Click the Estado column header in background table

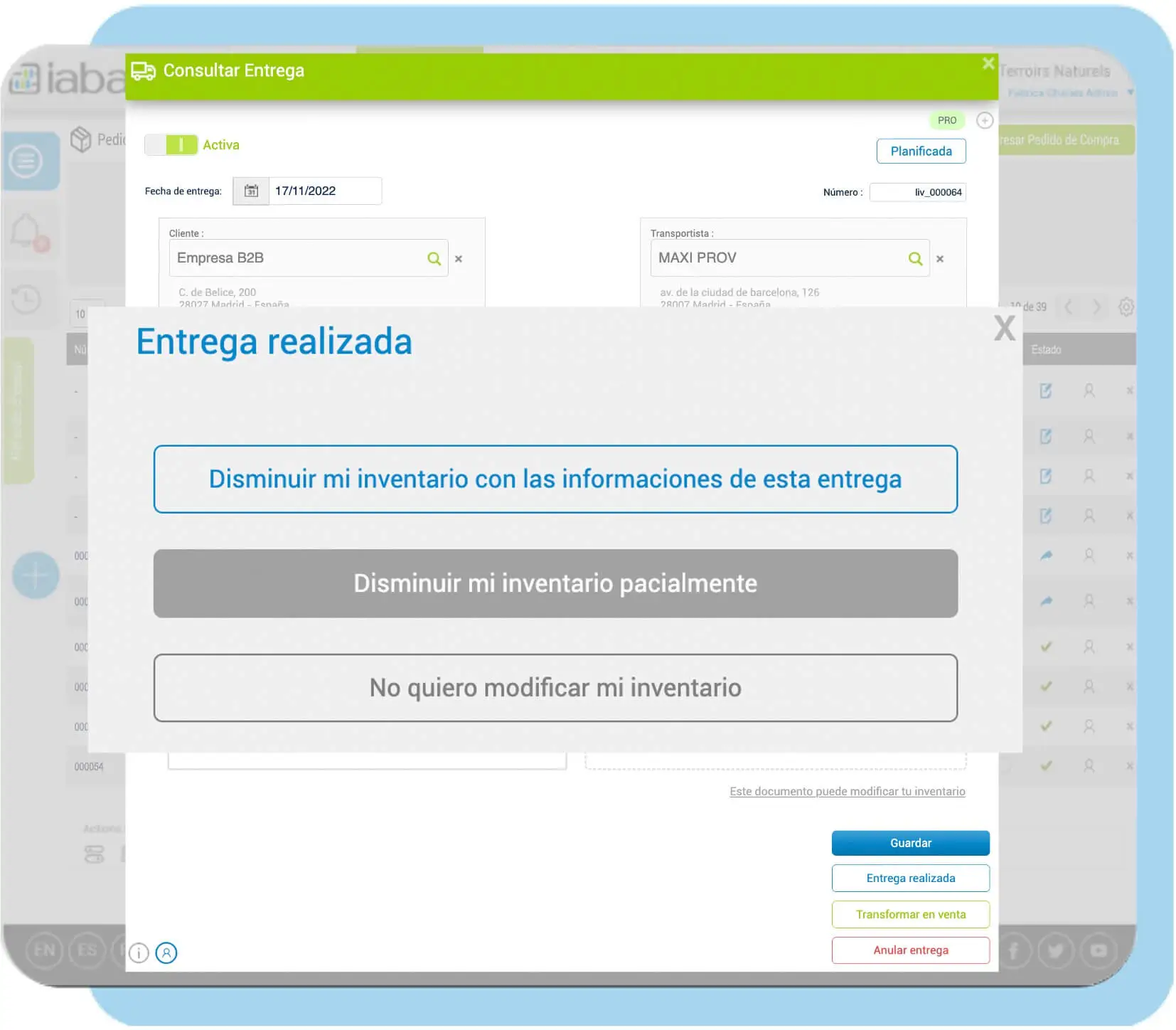click(1046, 349)
